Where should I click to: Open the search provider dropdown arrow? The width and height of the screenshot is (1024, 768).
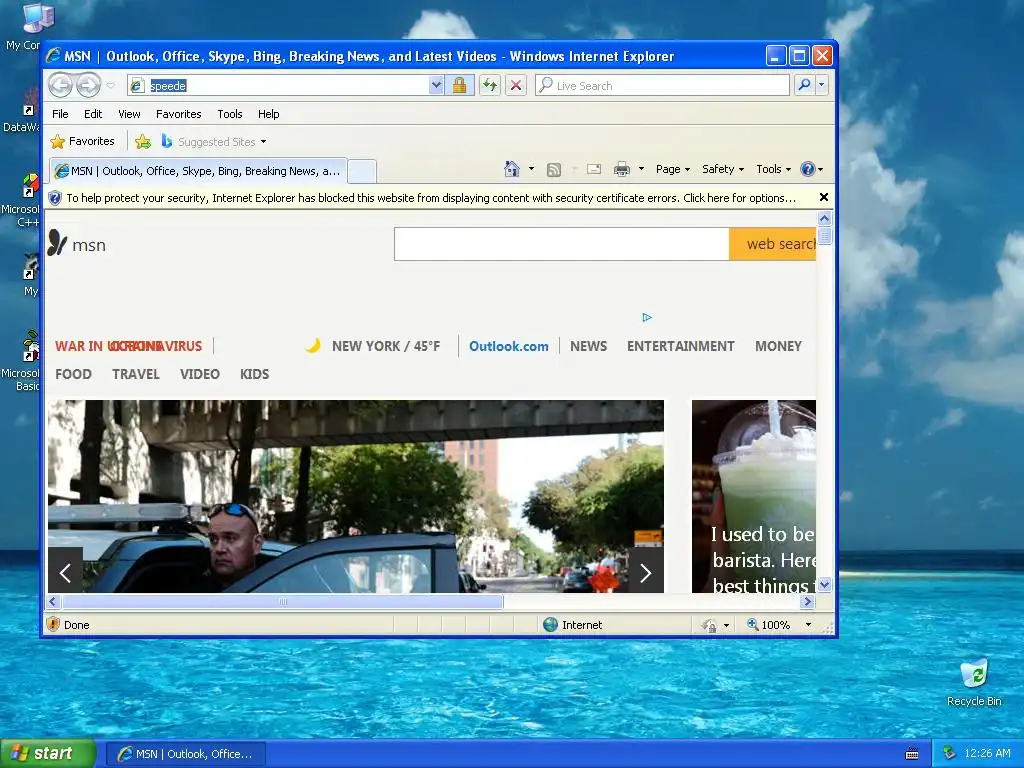822,85
